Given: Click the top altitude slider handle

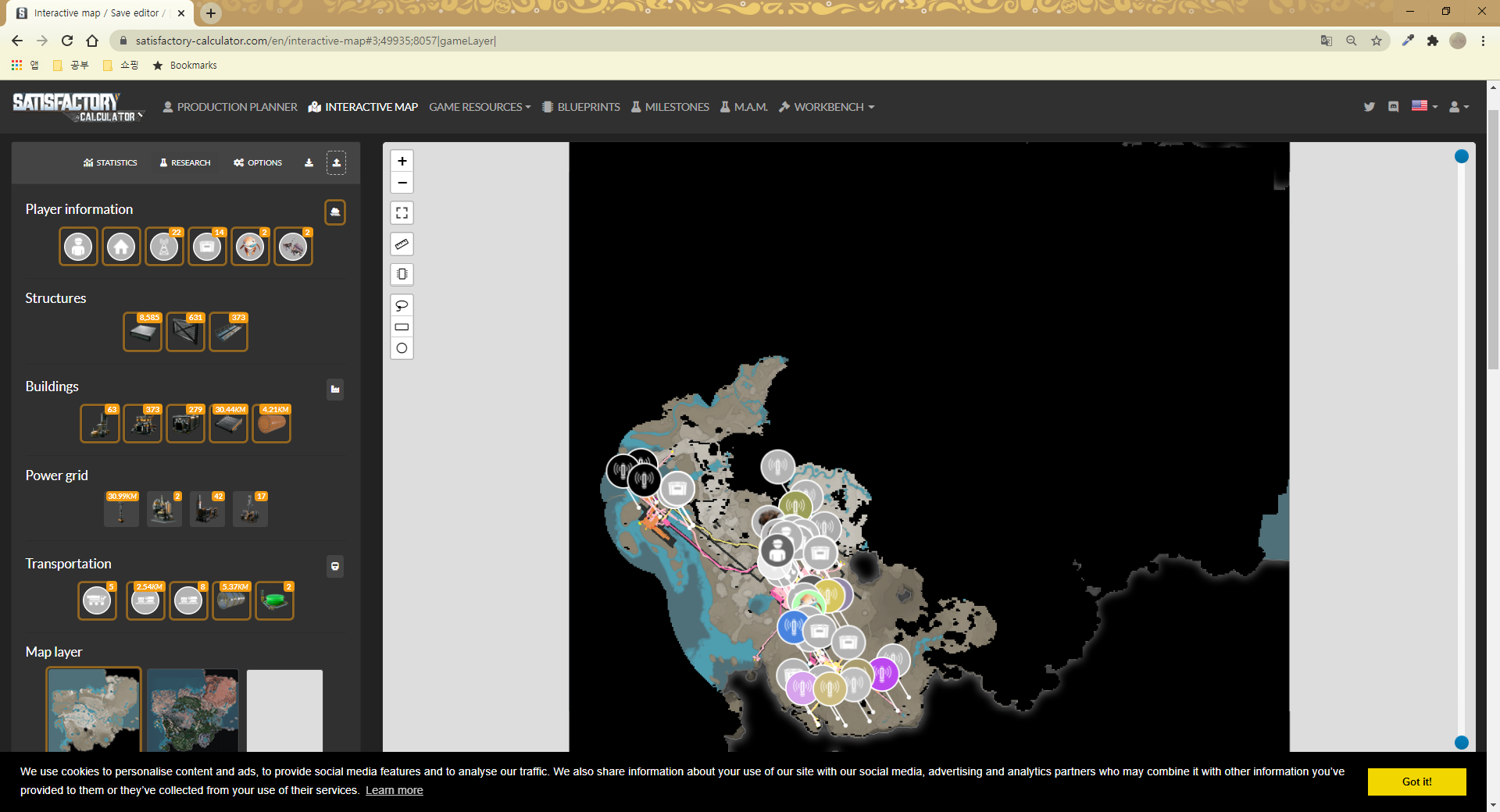Looking at the screenshot, I should [x=1462, y=156].
